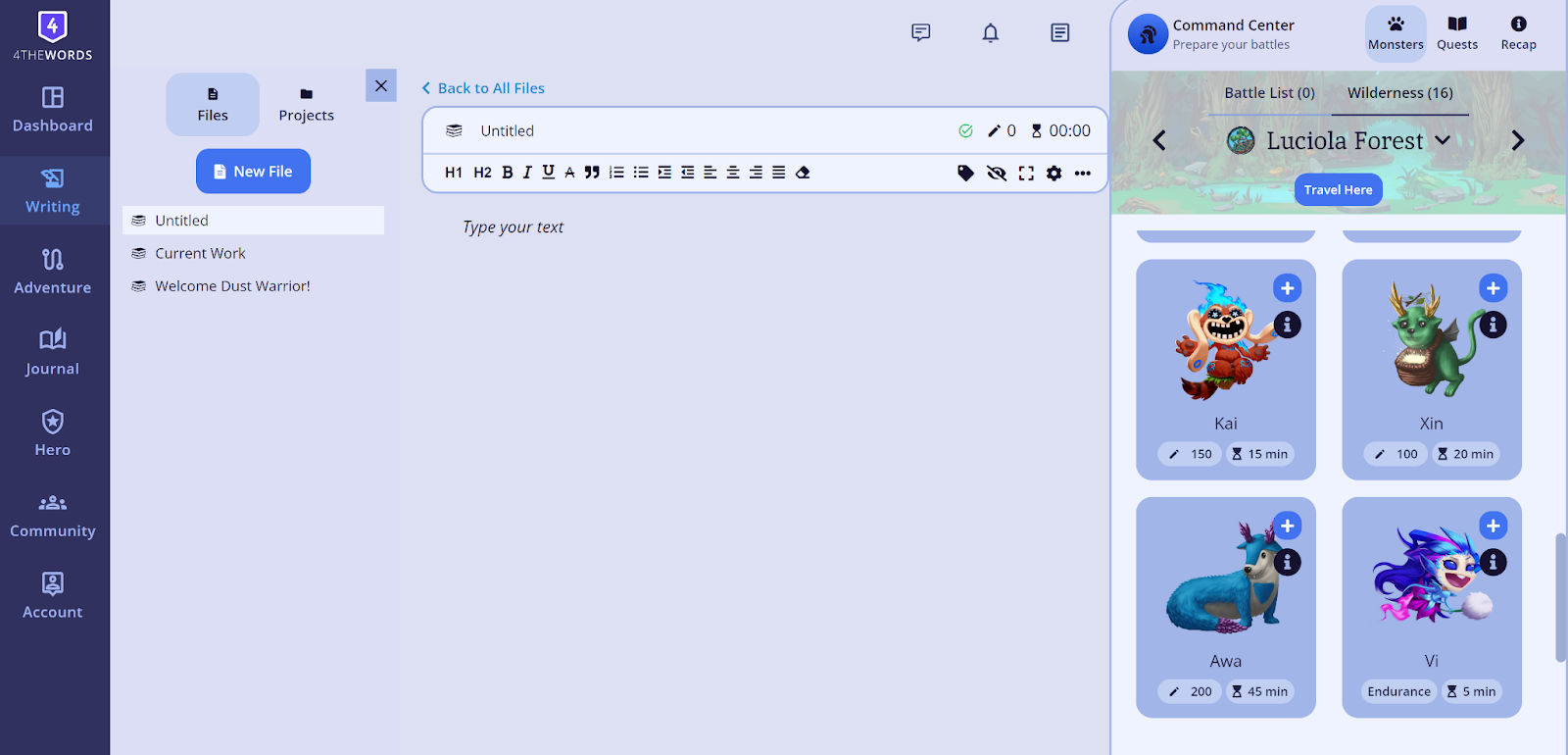Viewport: 1568px width, 755px height.
Task: Align text right
Action: pos(756,173)
